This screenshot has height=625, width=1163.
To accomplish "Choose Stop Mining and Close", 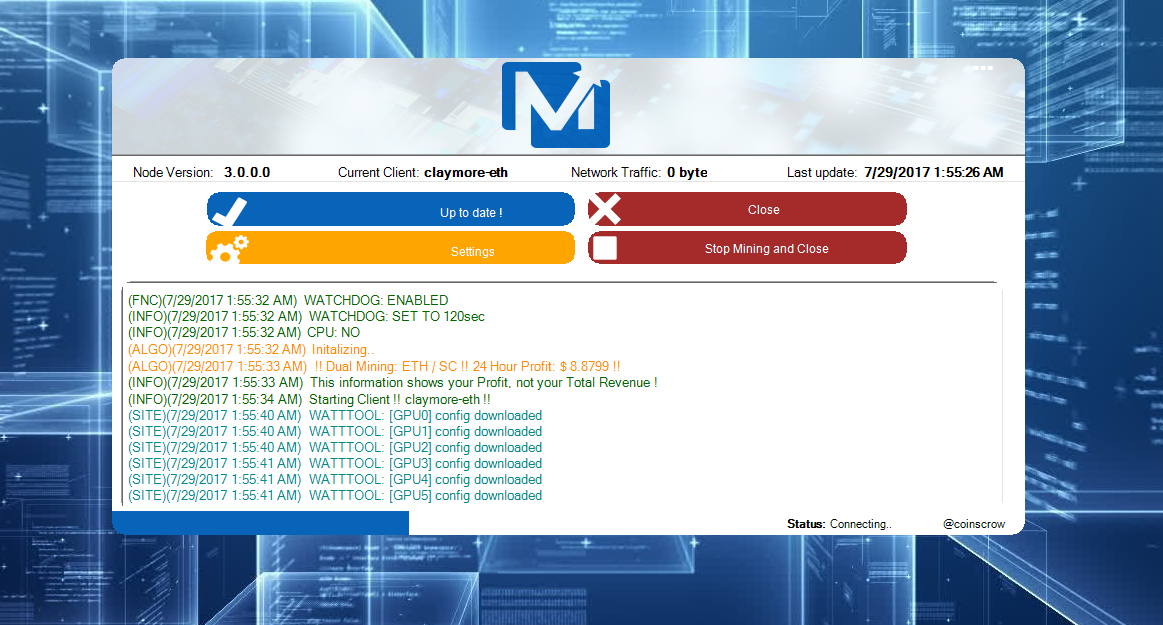I will point(747,248).
